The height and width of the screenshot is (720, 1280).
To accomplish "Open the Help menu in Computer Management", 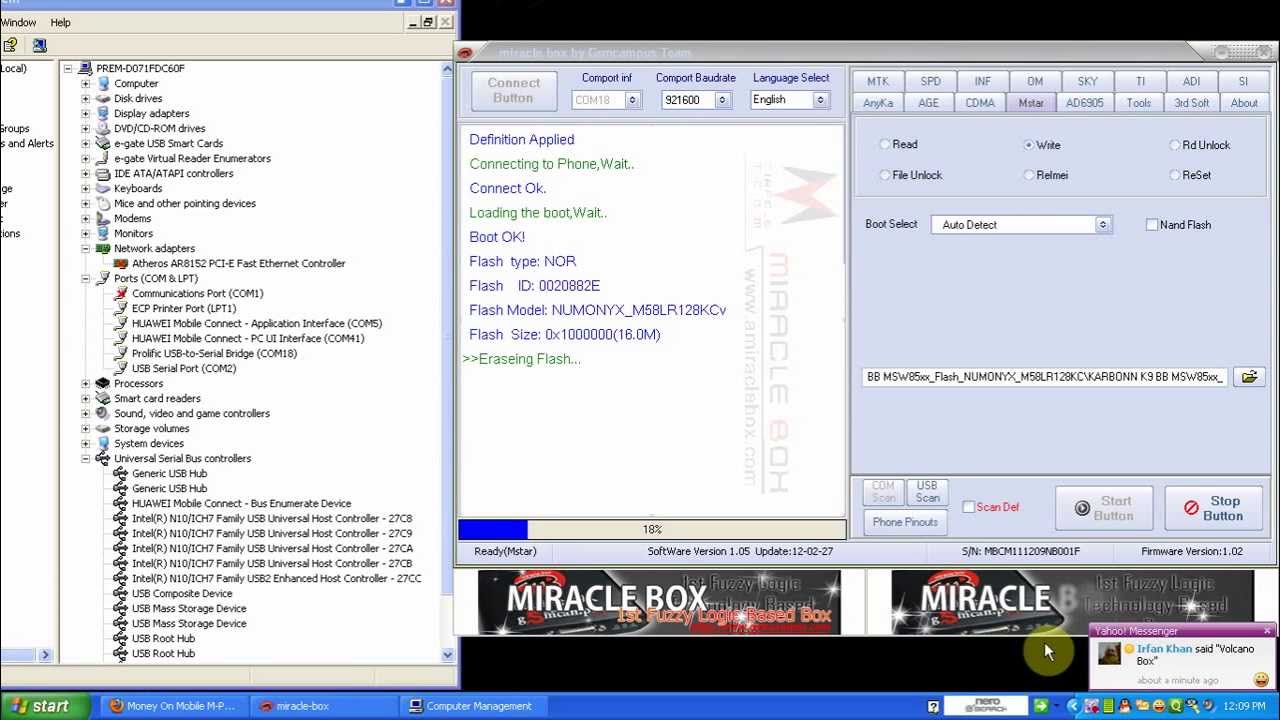I will [x=60, y=22].
